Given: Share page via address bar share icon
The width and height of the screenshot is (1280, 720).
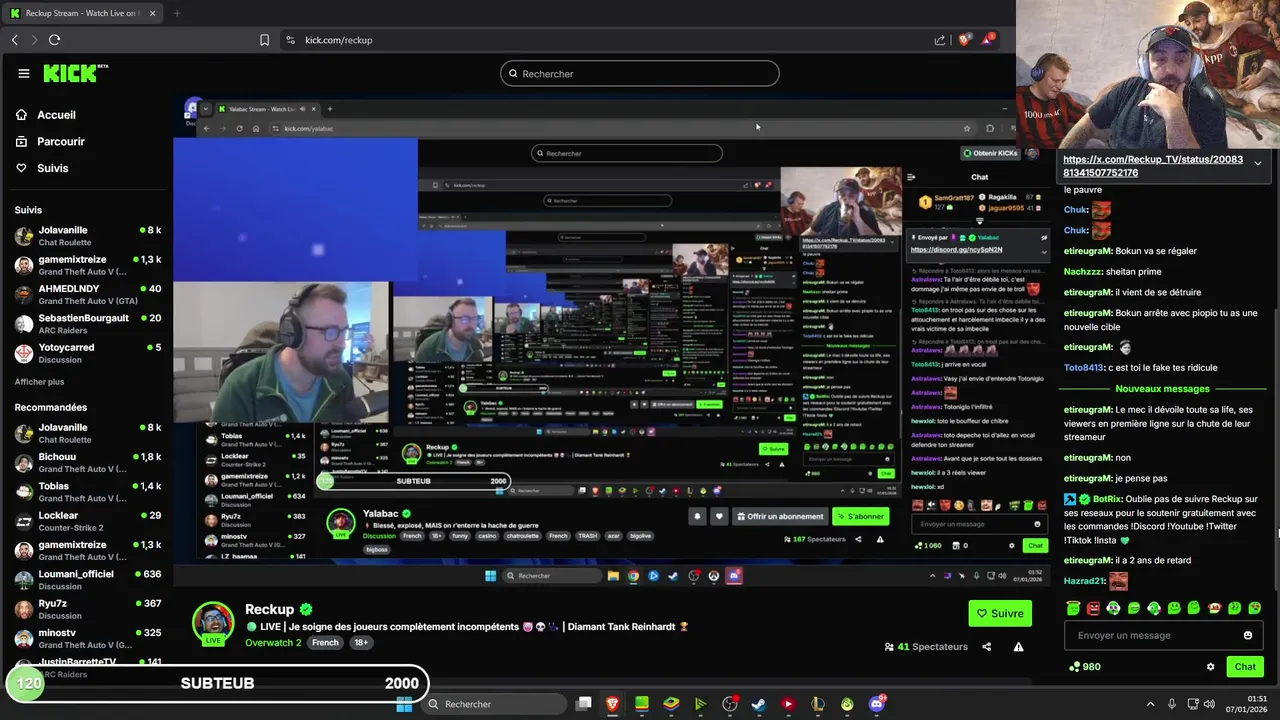Looking at the screenshot, I should tap(940, 40).
